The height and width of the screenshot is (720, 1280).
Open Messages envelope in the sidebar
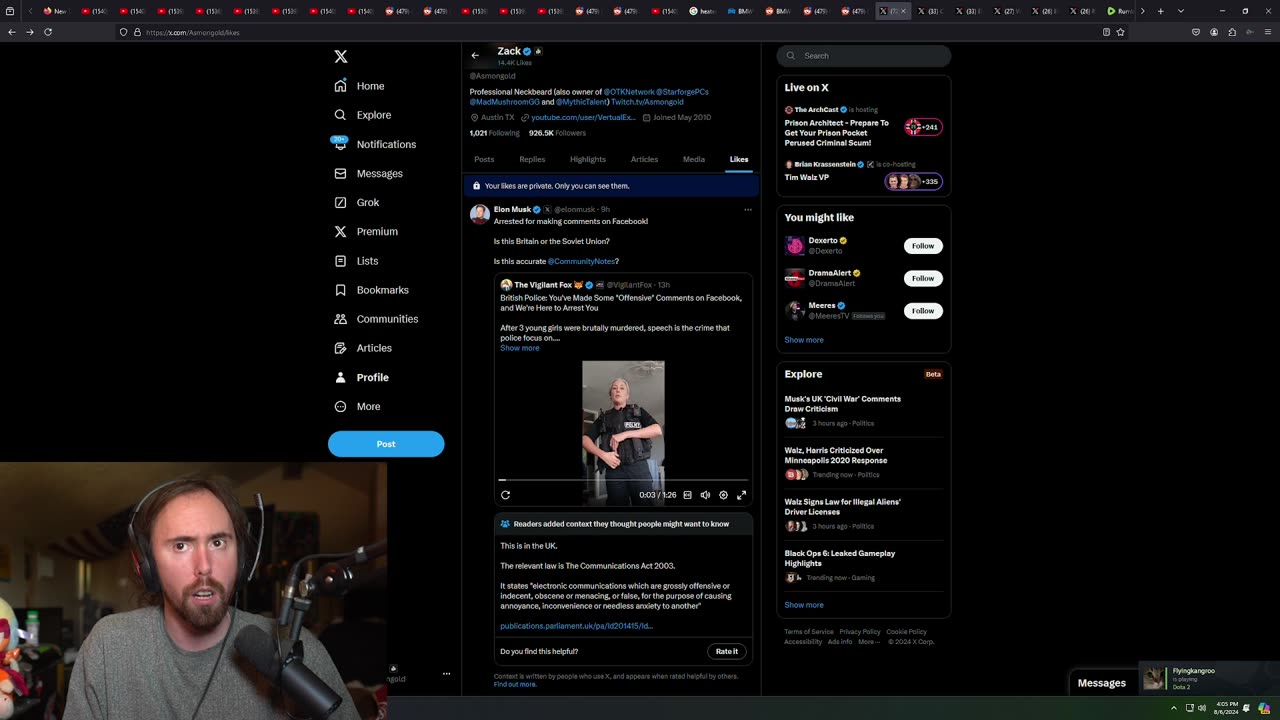pyautogui.click(x=340, y=173)
